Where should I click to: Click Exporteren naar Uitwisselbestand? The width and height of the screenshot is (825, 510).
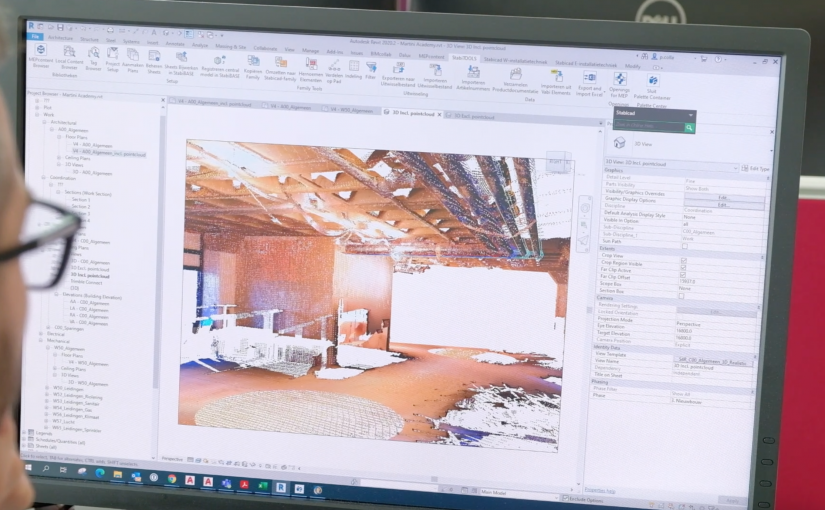[398, 75]
